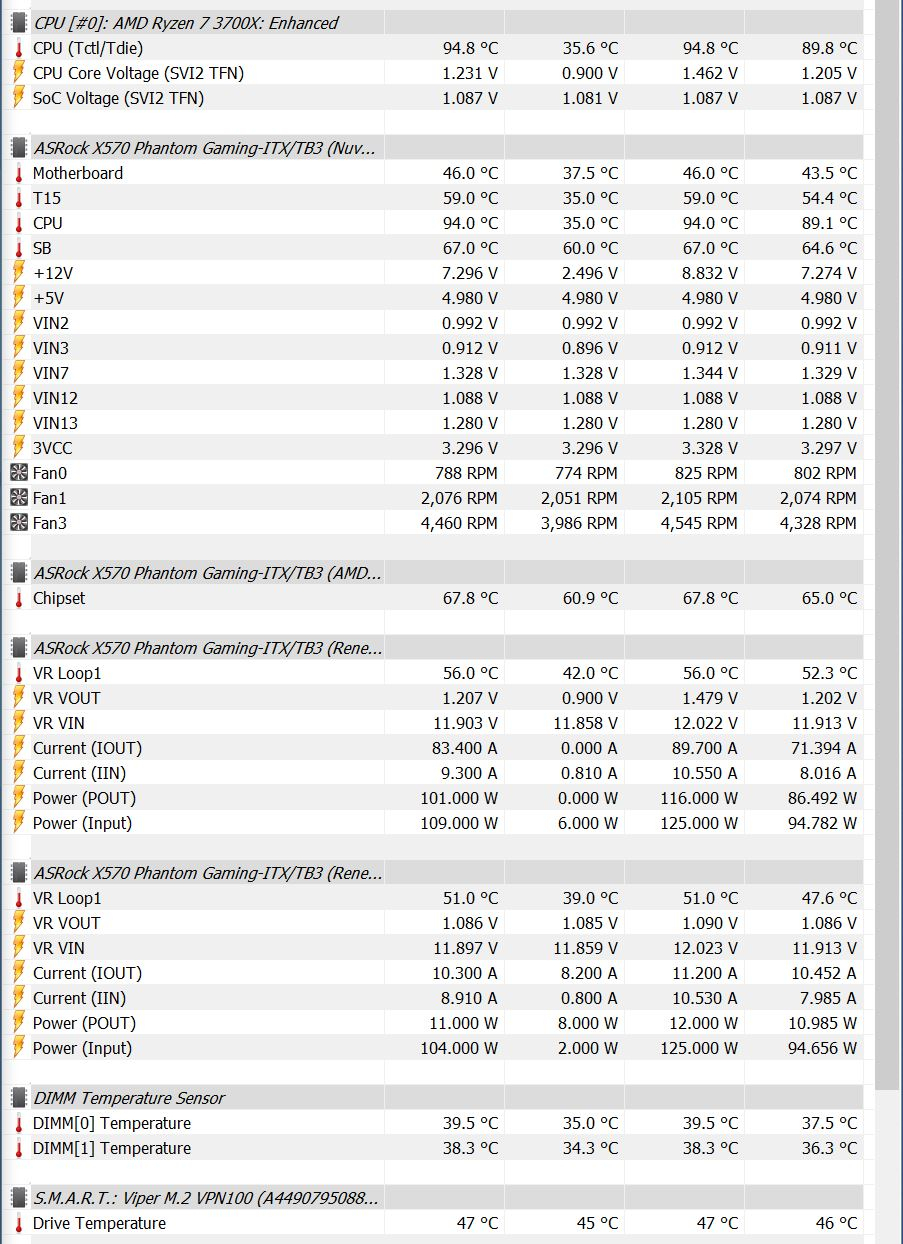Click the lightning icon for VIN2
Screen dimensions: 903x1244
pos(18,322)
